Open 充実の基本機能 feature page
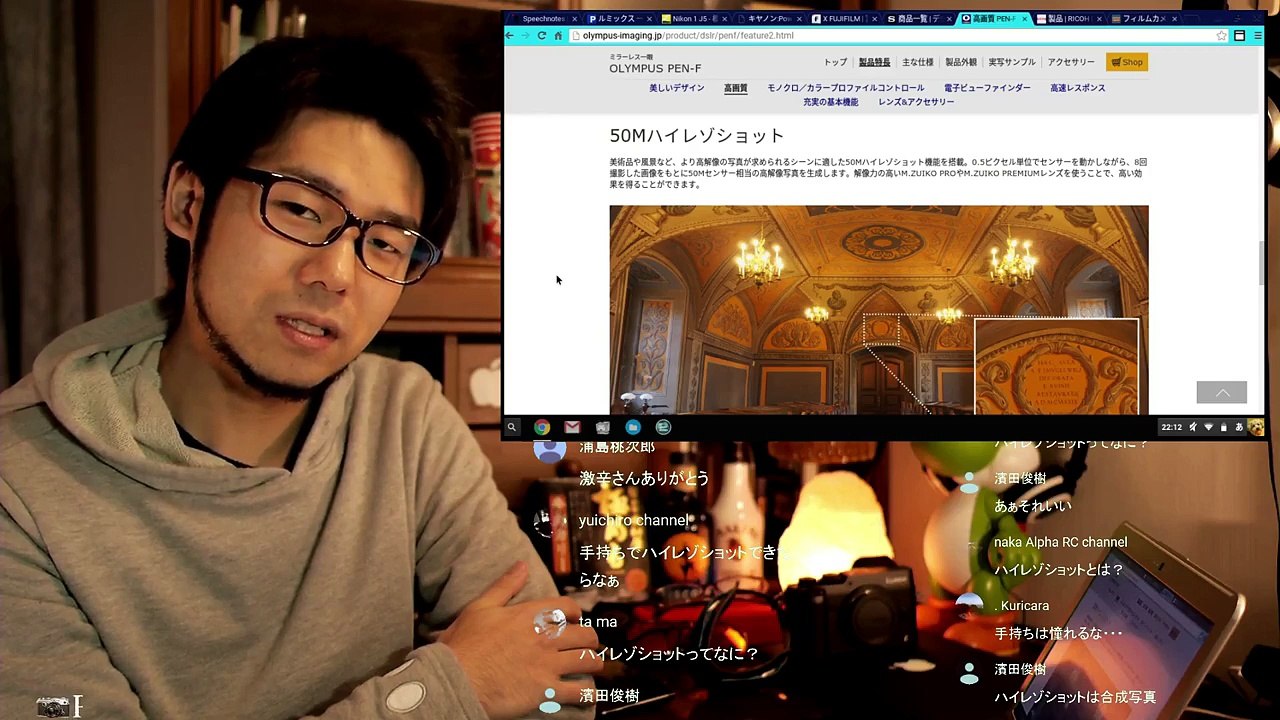The width and height of the screenshot is (1280, 720). coord(831,102)
